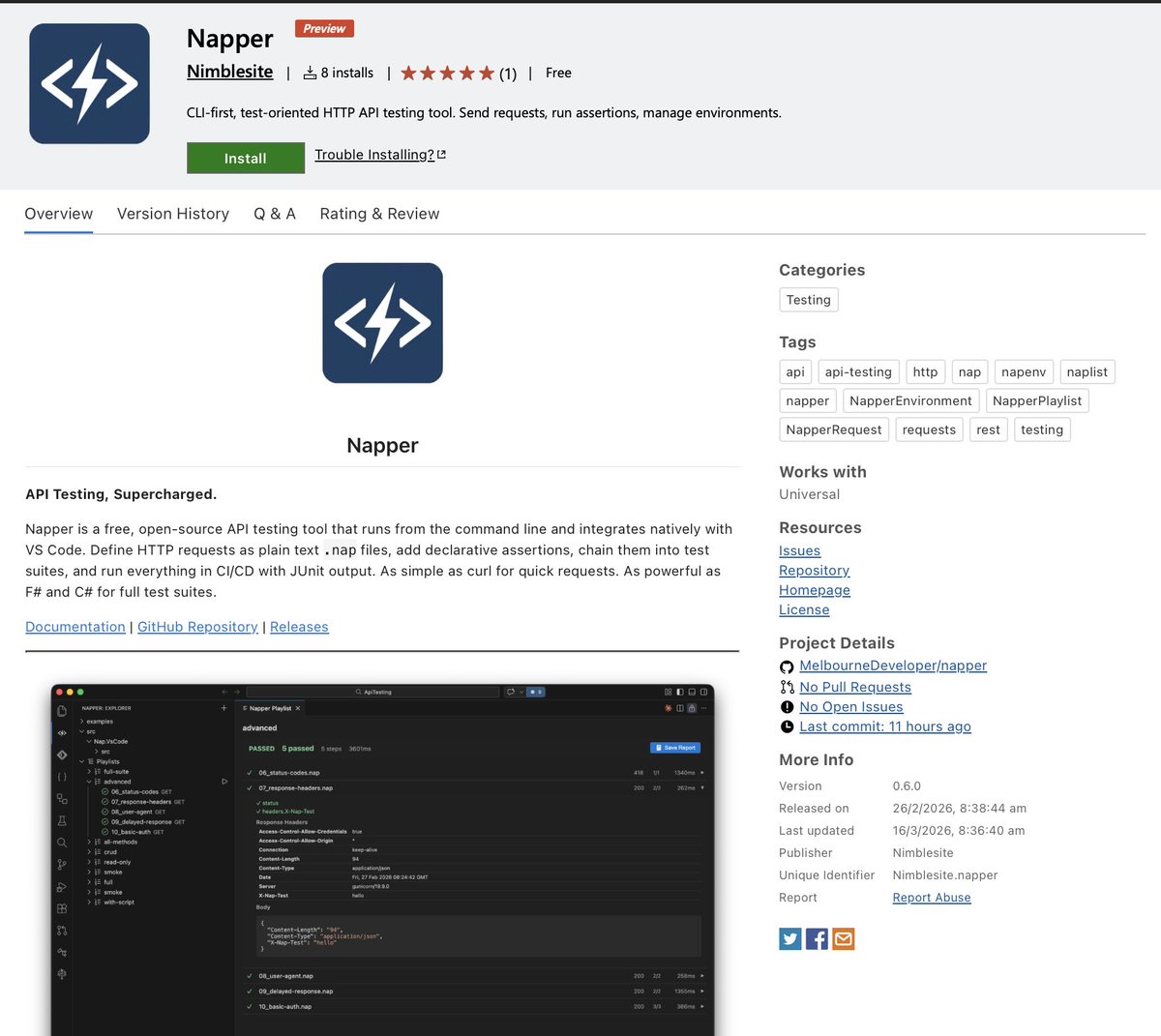Open the No Open Issues link

[x=851, y=707]
